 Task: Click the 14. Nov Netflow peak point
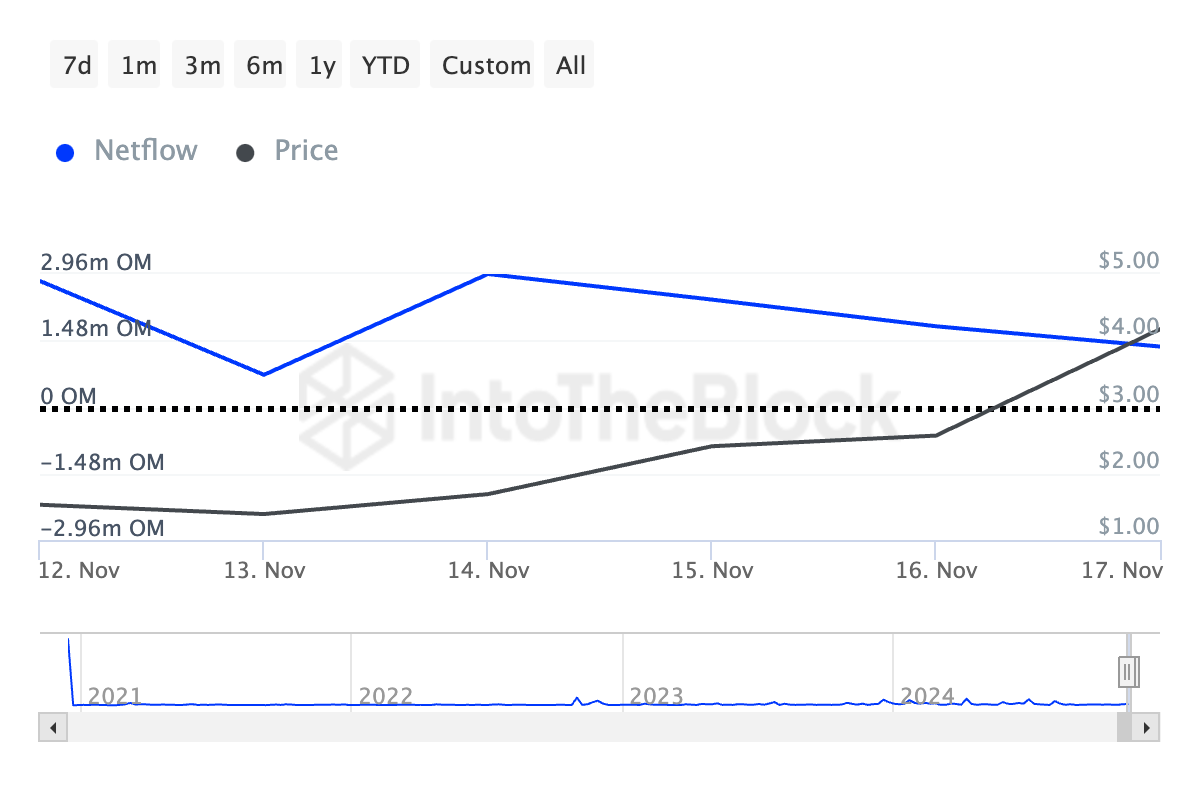click(x=487, y=274)
